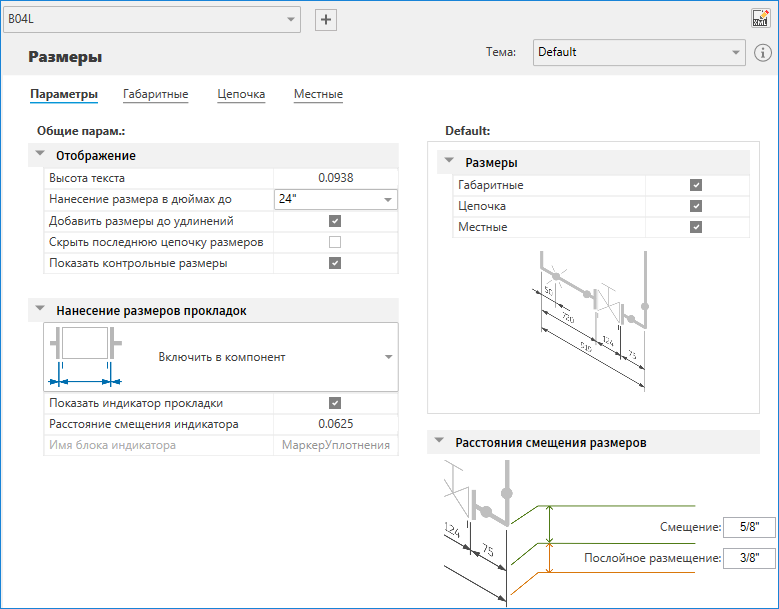The height and width of the screenshot is (609, 779).
Task: Toggle the Габаритные checkbox in Default
Action: [x=696, y=185]
